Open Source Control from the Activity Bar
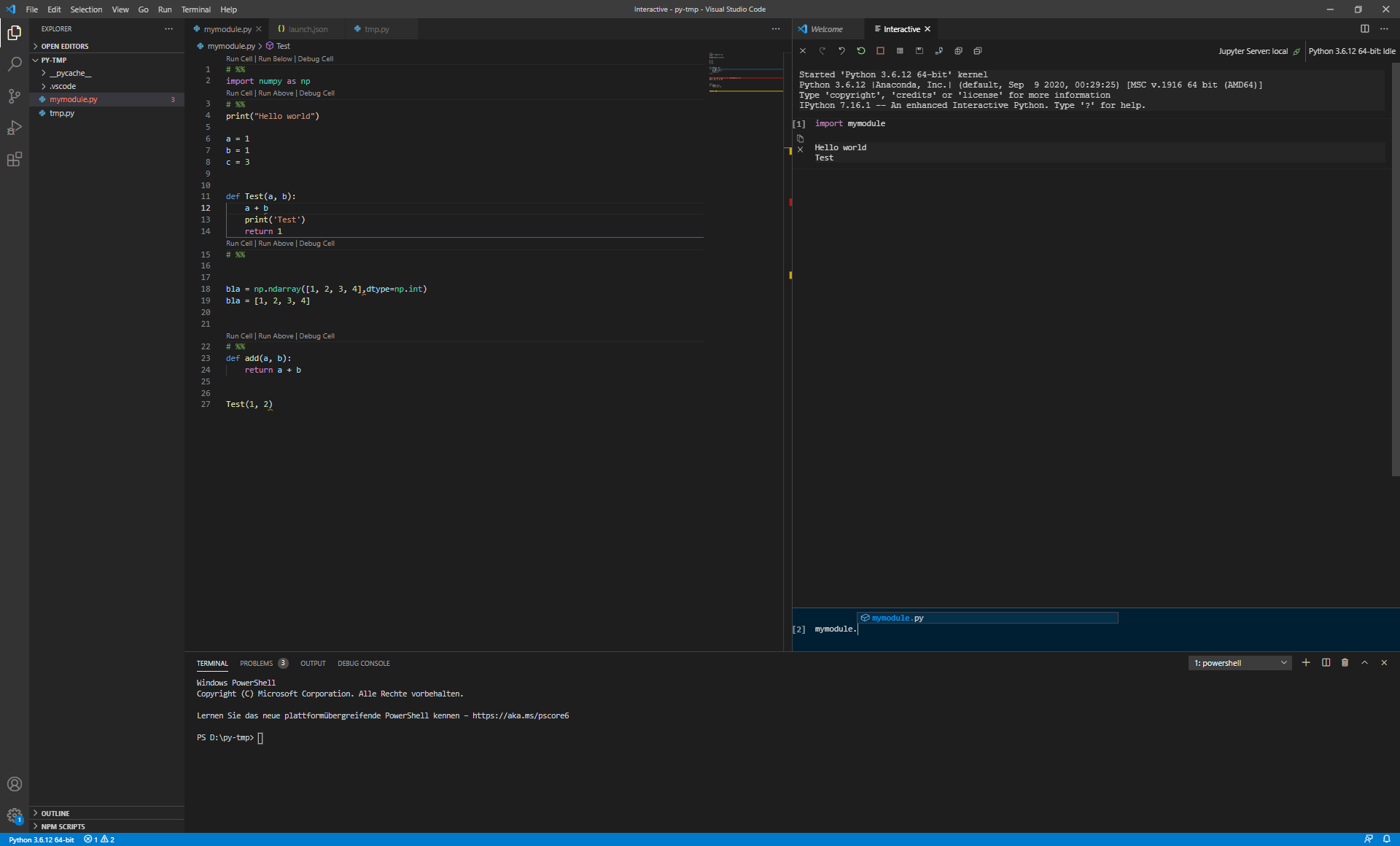The width and height of the screenshot is (1400, 846). click(x=15, y=96)
